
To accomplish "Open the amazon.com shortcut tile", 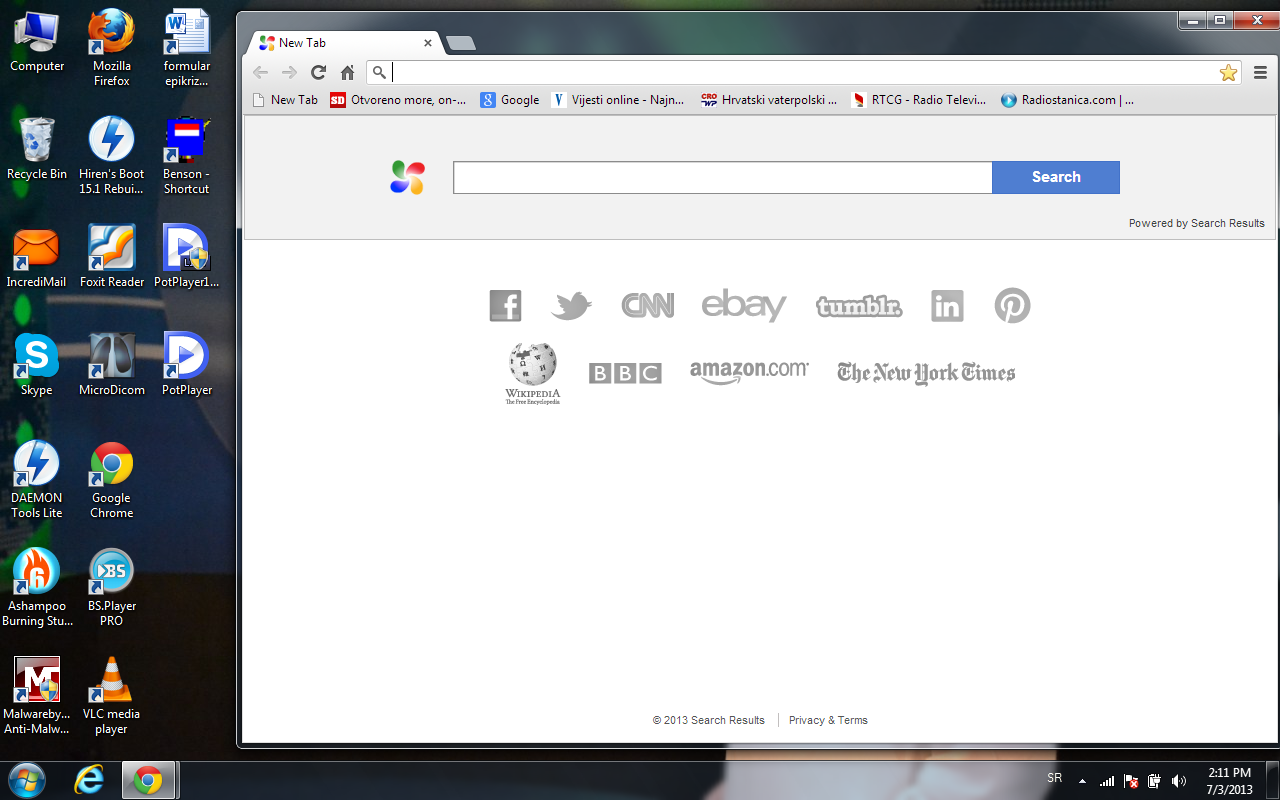I will [749, 372].
